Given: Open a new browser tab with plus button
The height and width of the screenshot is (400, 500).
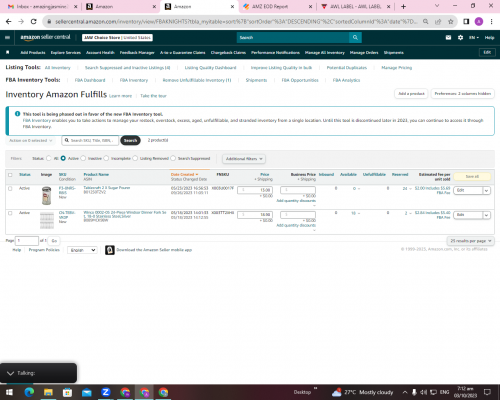Looking at the screenshot, I should (403, 6).
